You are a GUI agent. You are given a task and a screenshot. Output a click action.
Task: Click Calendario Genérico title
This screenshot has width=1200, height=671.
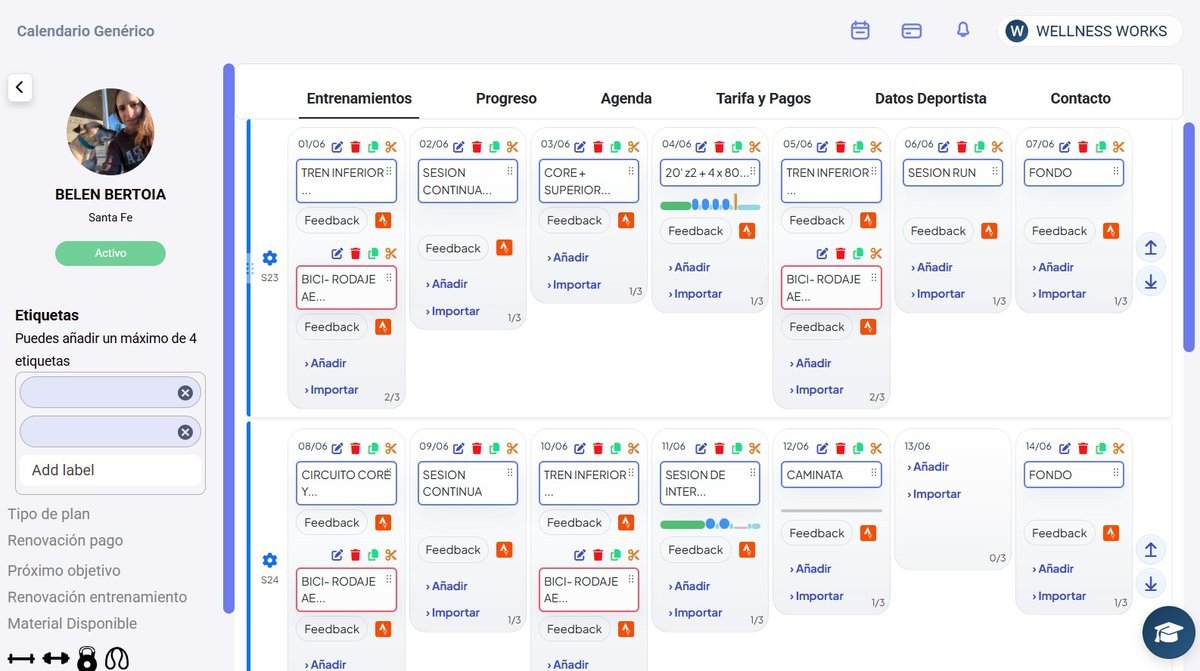tap(86, 31)
